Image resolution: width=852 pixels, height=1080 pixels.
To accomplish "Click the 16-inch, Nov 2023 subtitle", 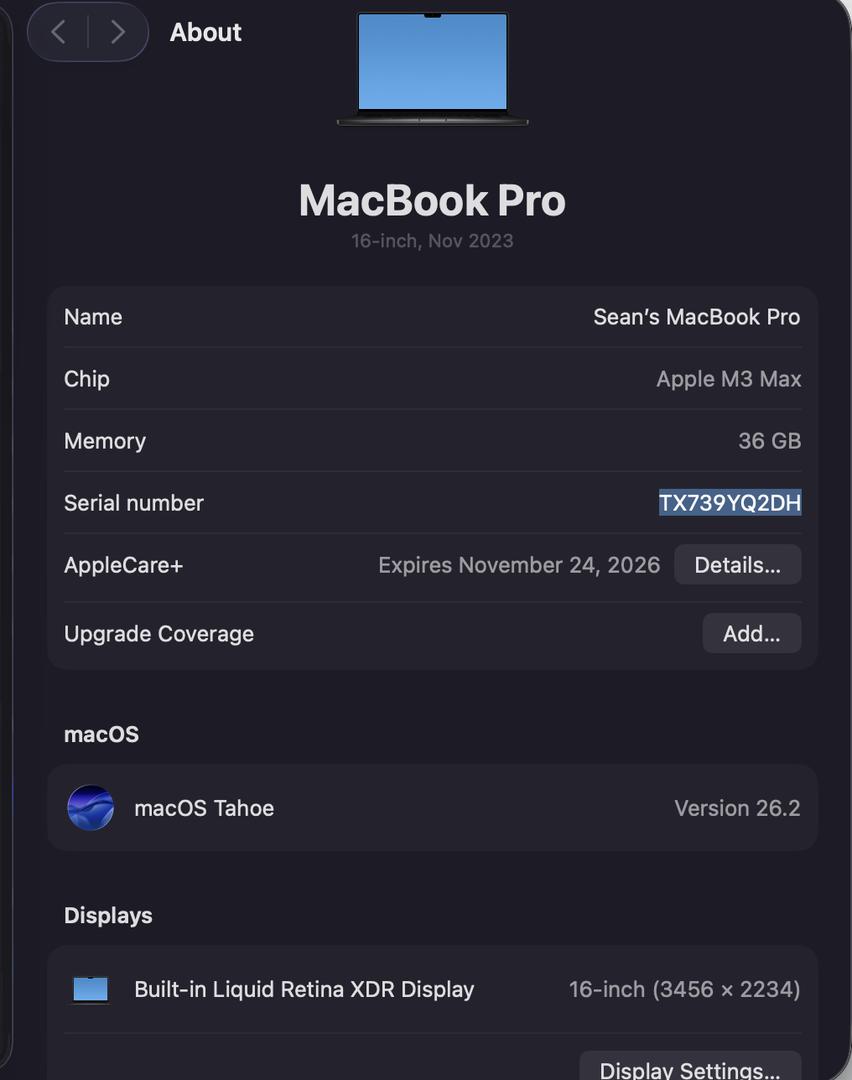I will click(x=432, y=241).
